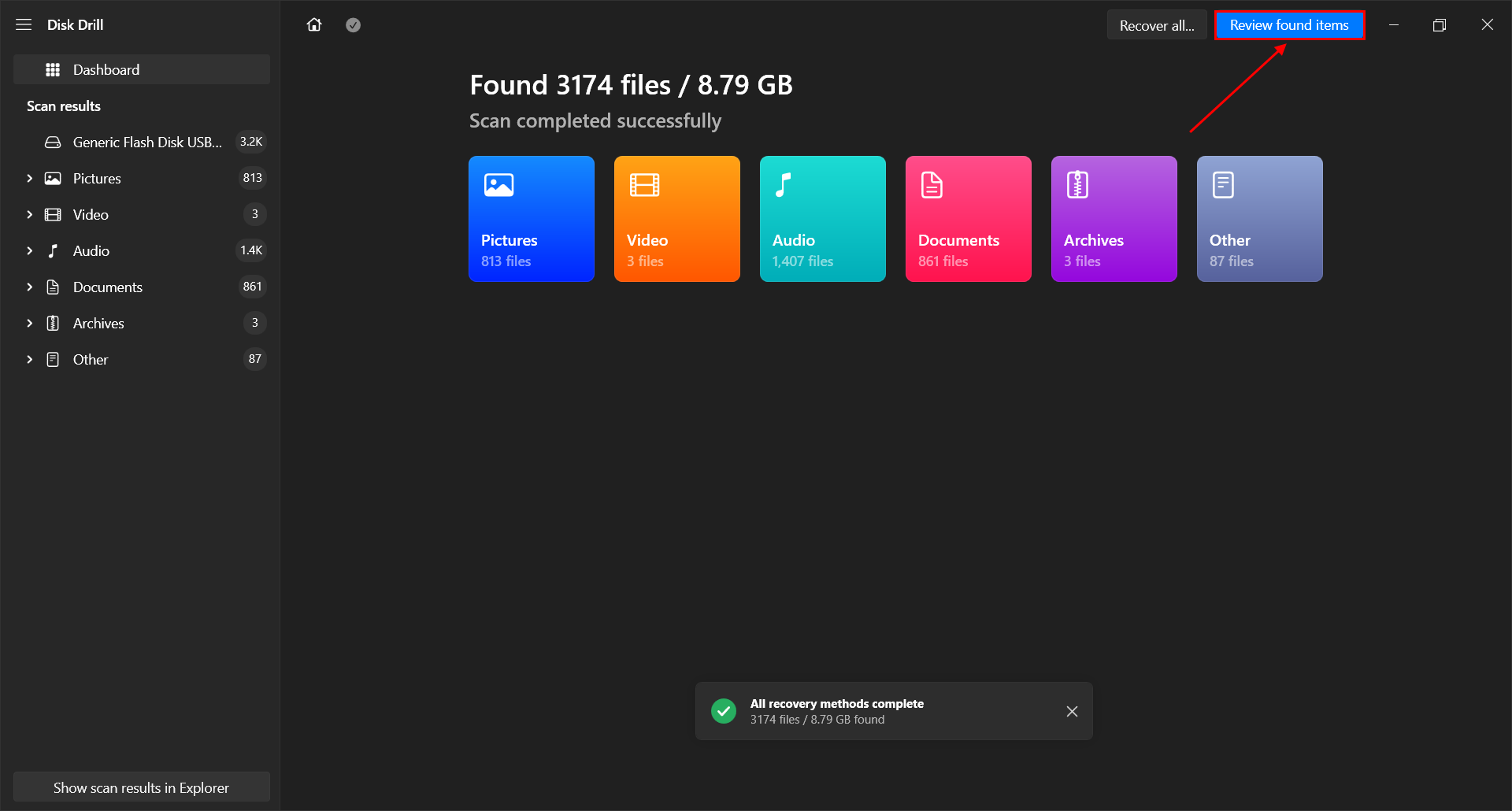Click the music note on Audio card

782,185
